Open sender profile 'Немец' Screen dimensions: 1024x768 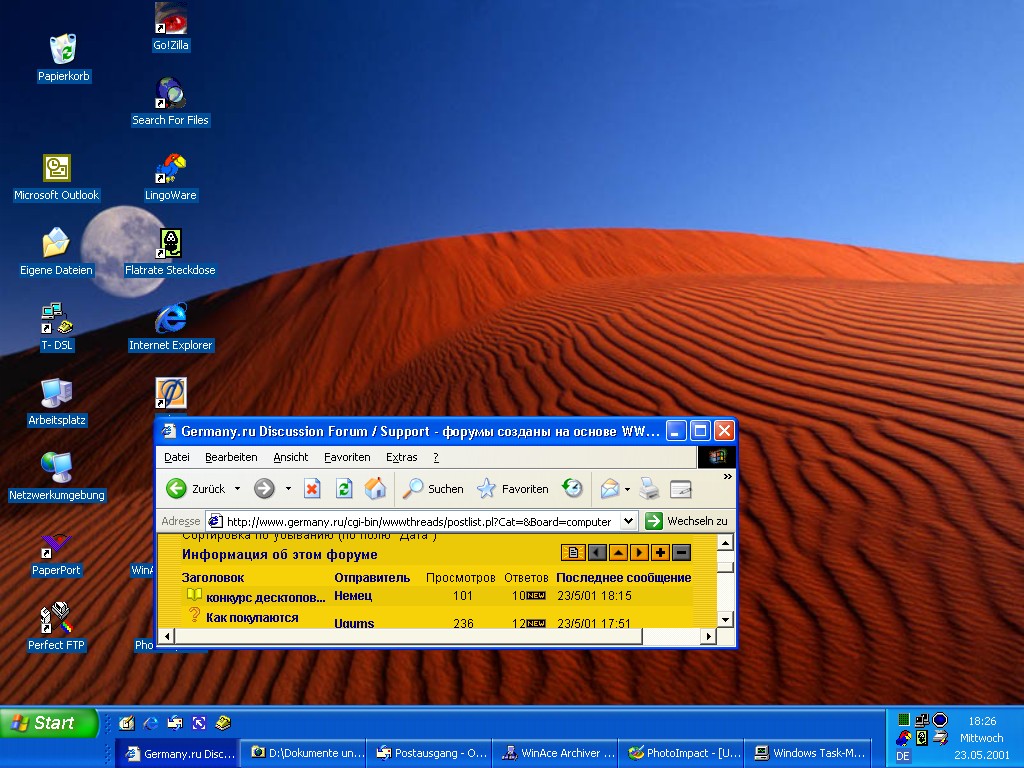click(x=353, y=595)
